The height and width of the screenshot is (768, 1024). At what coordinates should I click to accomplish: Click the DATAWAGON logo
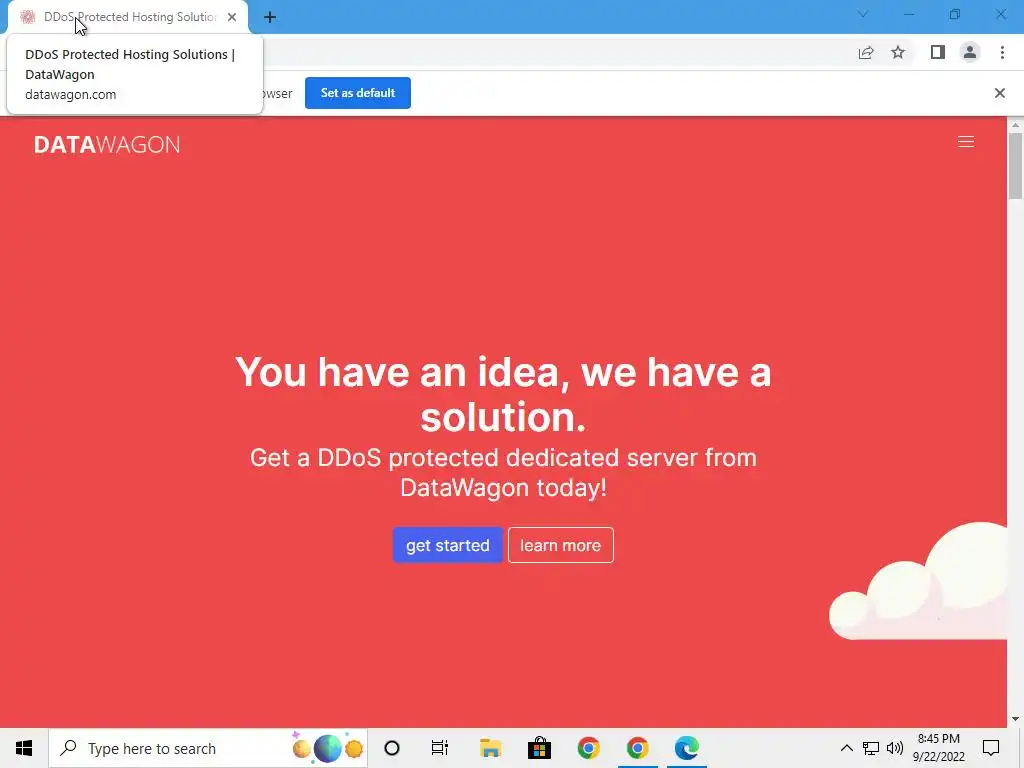pyautogui.click(x=106, y=144)
